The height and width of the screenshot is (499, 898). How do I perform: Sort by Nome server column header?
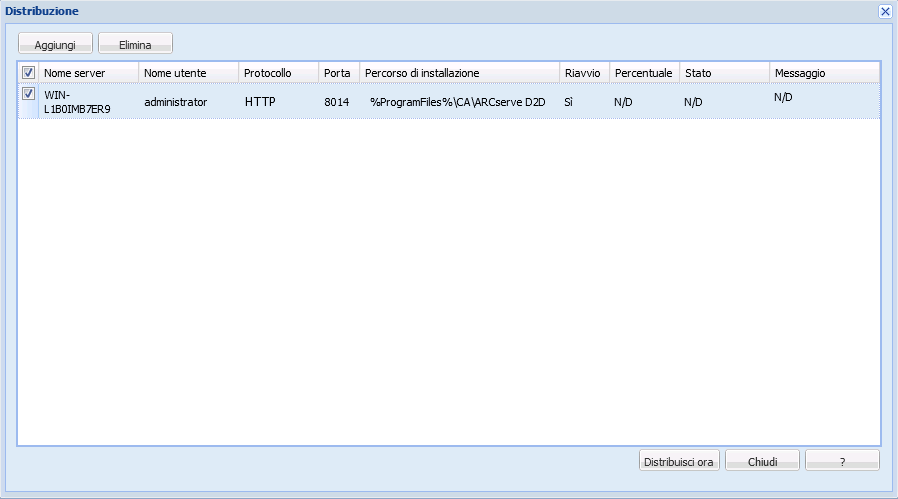pyautogui.click(x=89, y=73)
